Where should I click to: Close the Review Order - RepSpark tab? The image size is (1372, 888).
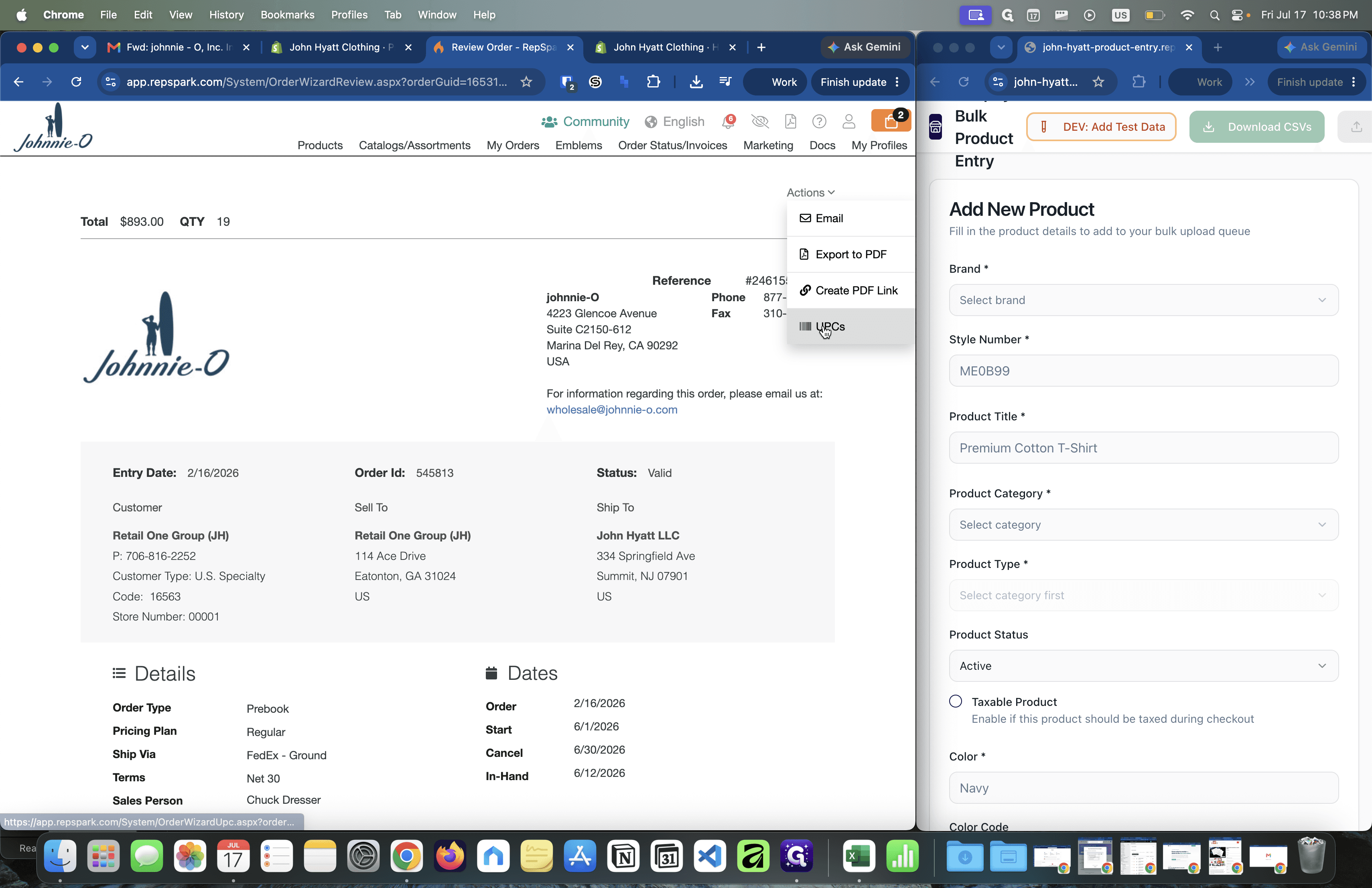click(570, 47)
